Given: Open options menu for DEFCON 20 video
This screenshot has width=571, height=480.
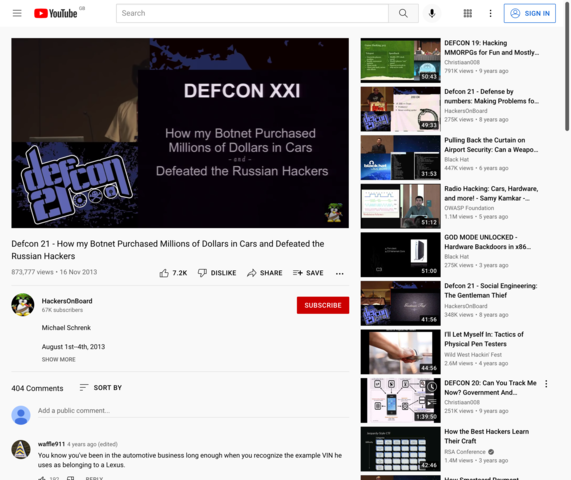Looking at the screenshot, I should (x=546, y=383).
